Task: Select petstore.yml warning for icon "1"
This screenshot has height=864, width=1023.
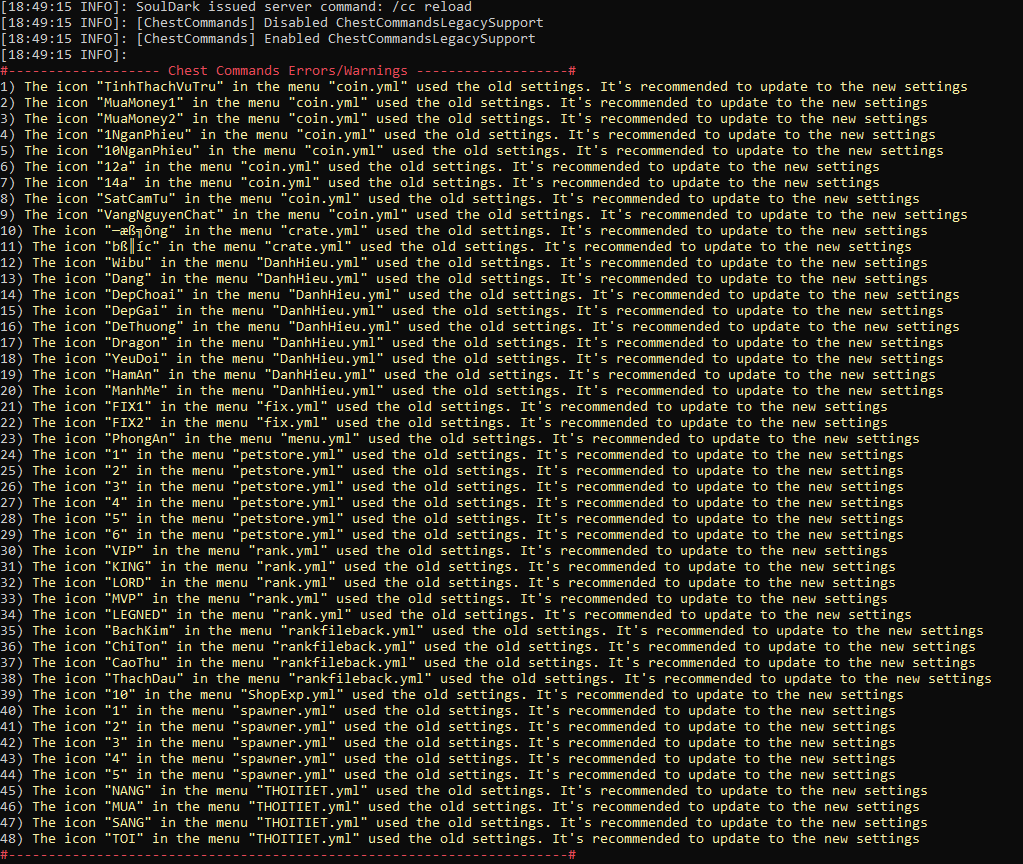Action: pyautogui.click(x=452, y=454)
